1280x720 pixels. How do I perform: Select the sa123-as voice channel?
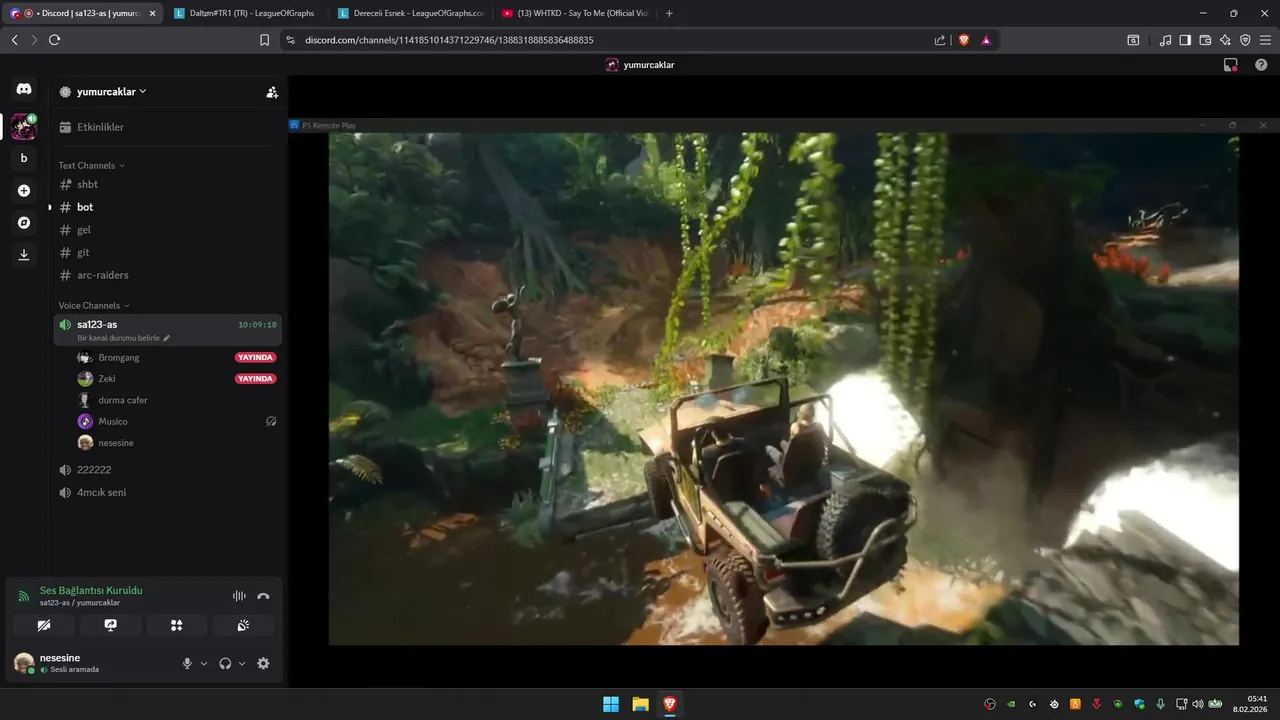pyautogui.click(x=168, y=330)
